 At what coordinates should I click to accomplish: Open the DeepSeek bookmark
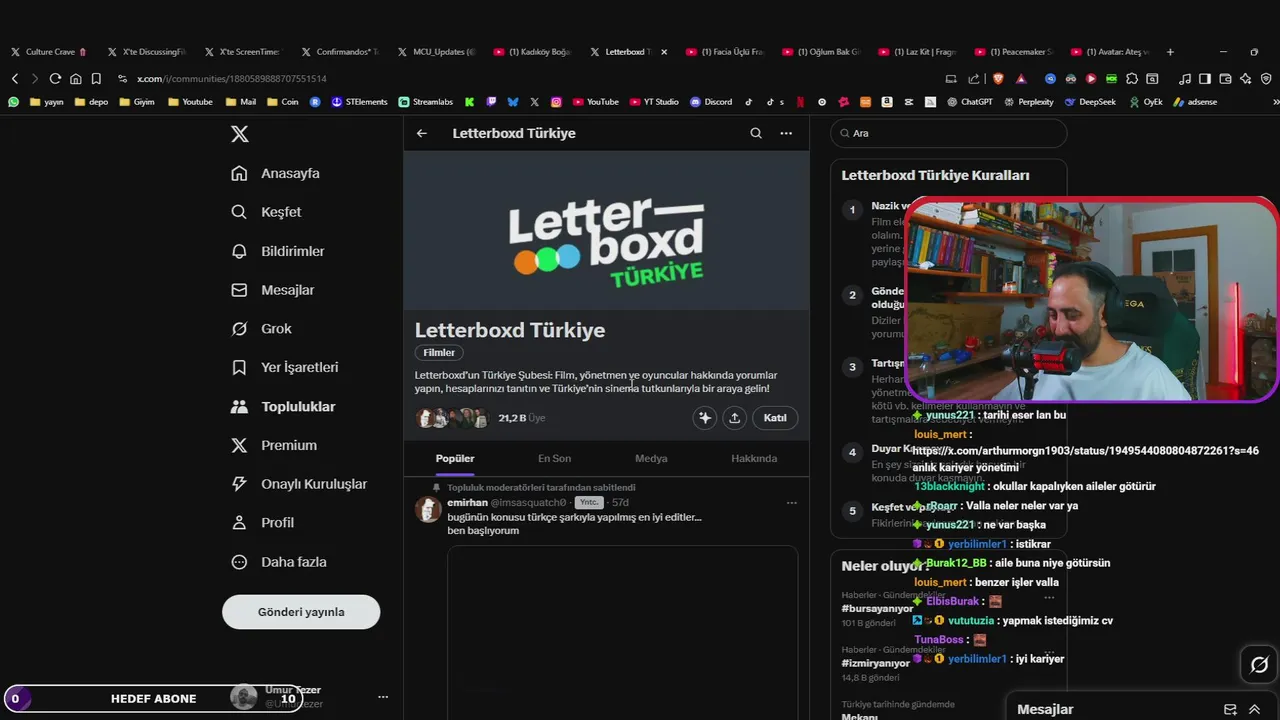point(1090,101)
